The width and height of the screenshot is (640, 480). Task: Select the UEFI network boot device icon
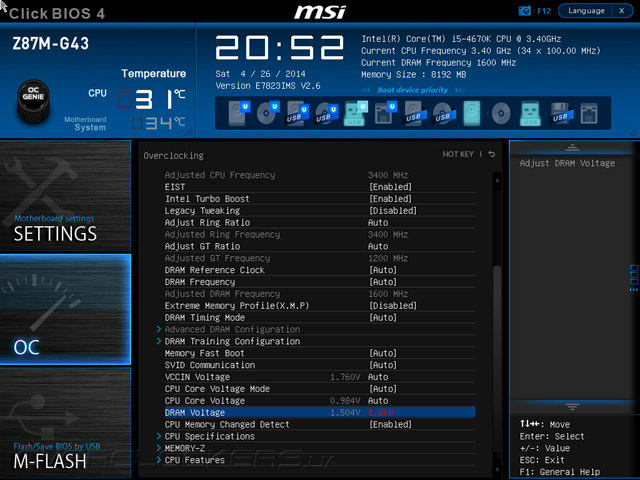tap(385, 113)
